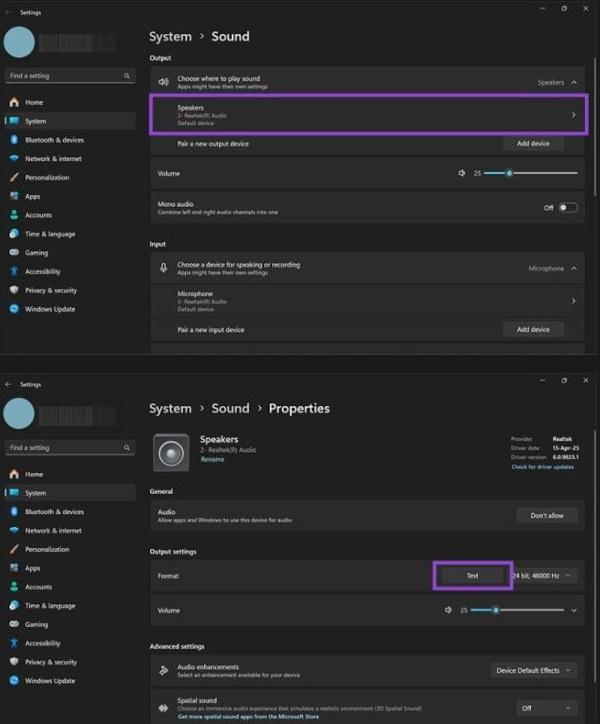
Task: Click search magnifier in Sound window's search box
Action: 126,76
